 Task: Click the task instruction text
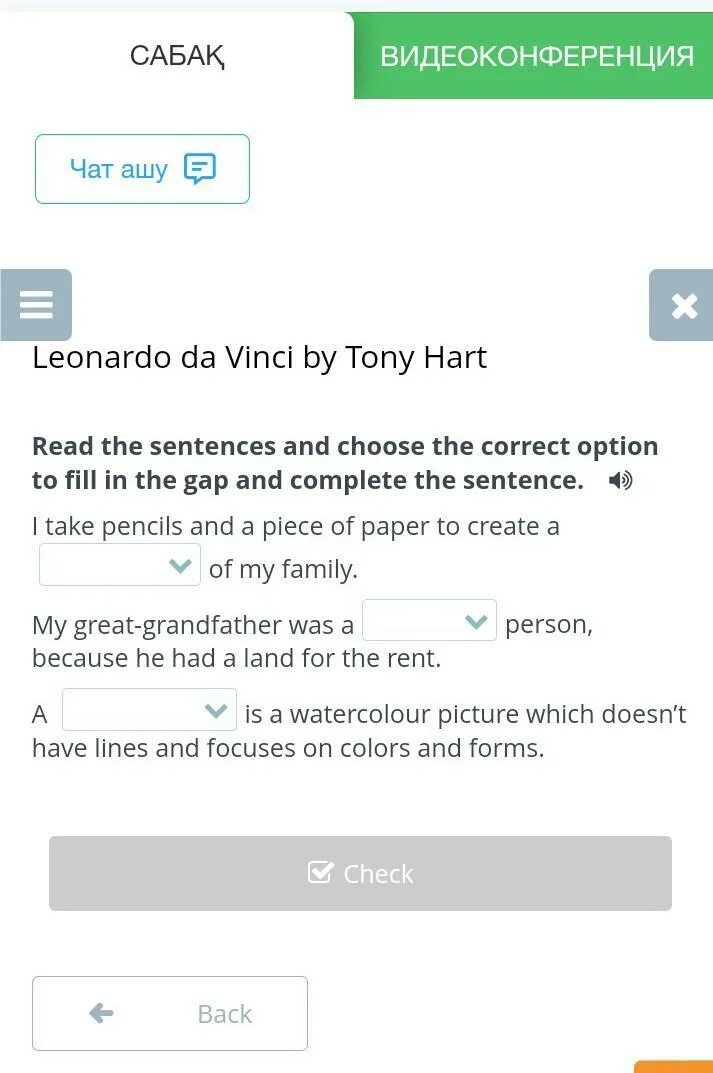[345, 463]
